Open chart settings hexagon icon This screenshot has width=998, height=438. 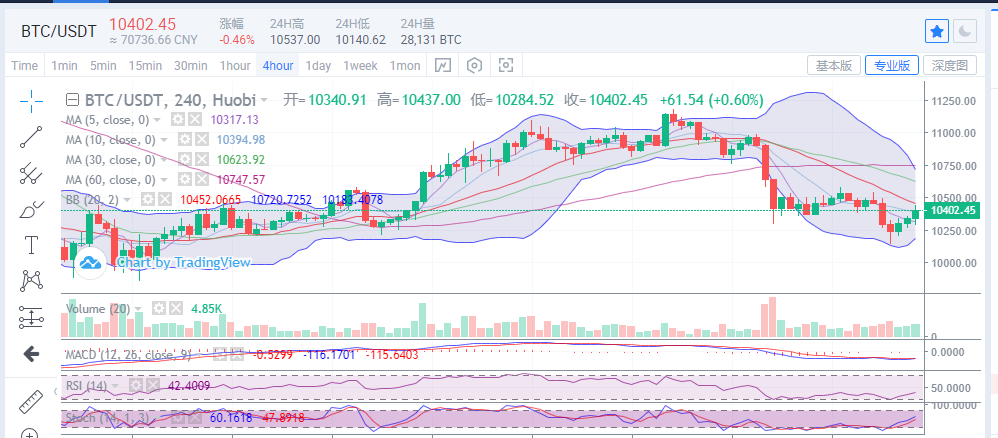point(474,66)
